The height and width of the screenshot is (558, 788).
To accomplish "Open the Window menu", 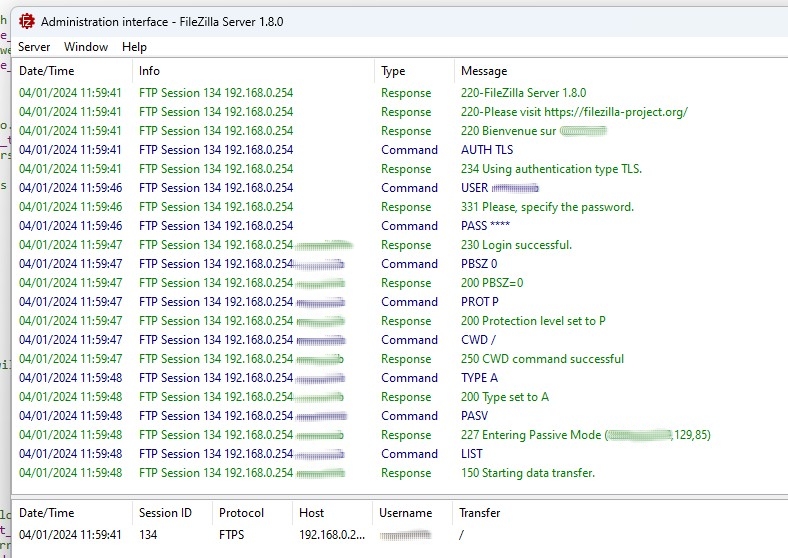I will click(86, 47).
